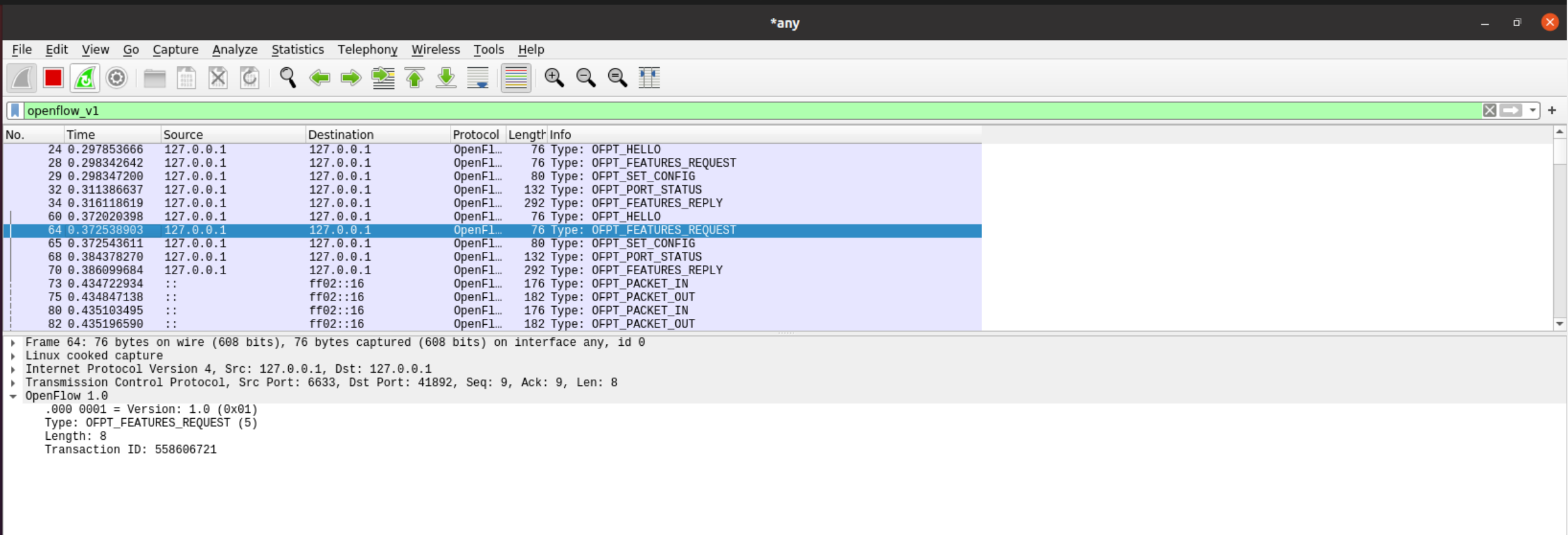The height and width of the screenshot is (535, 1568).
Task: Open the Statistics menu
Action: [298, 49]
